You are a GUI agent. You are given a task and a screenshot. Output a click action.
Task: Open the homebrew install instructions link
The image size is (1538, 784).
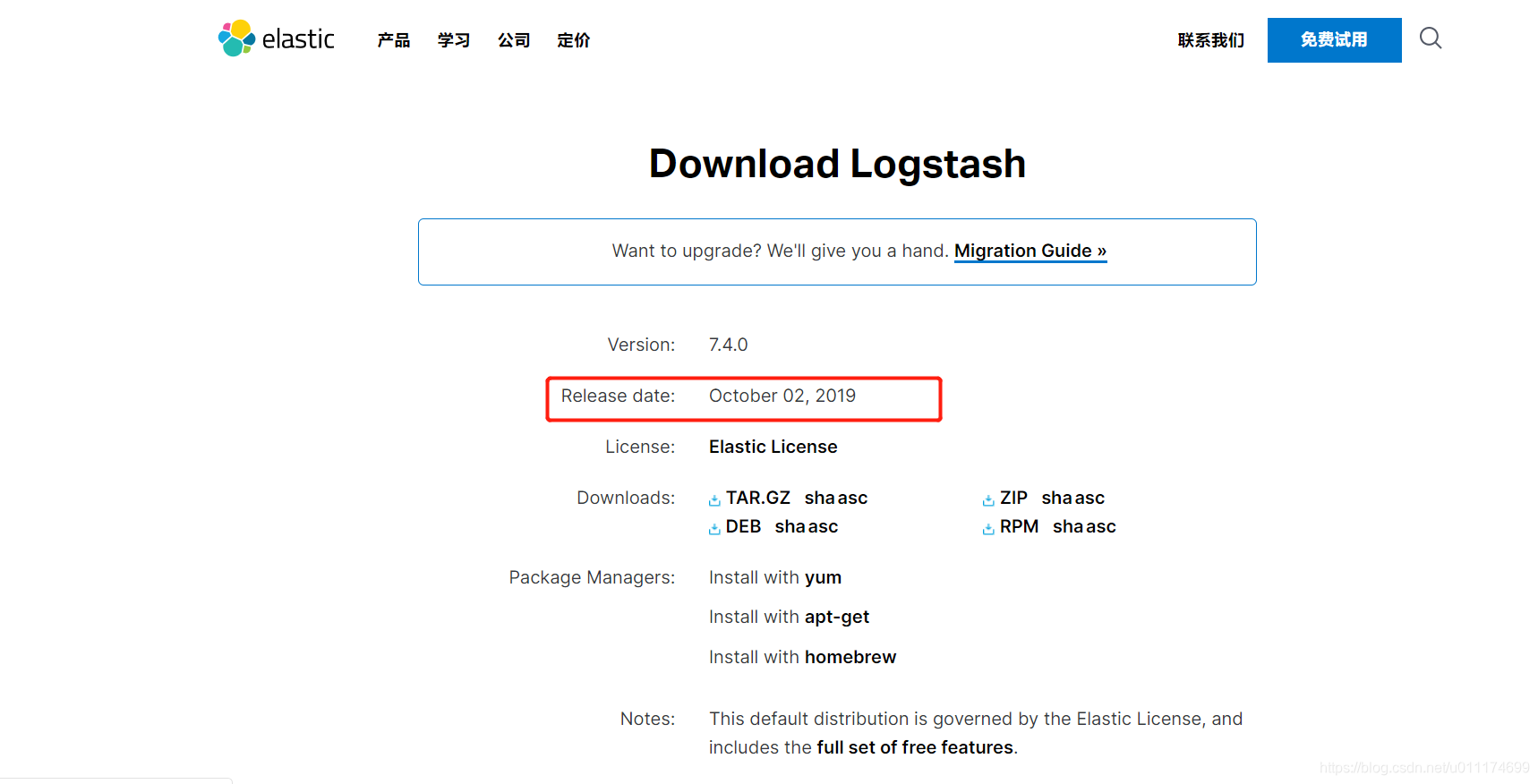(850, 657)
